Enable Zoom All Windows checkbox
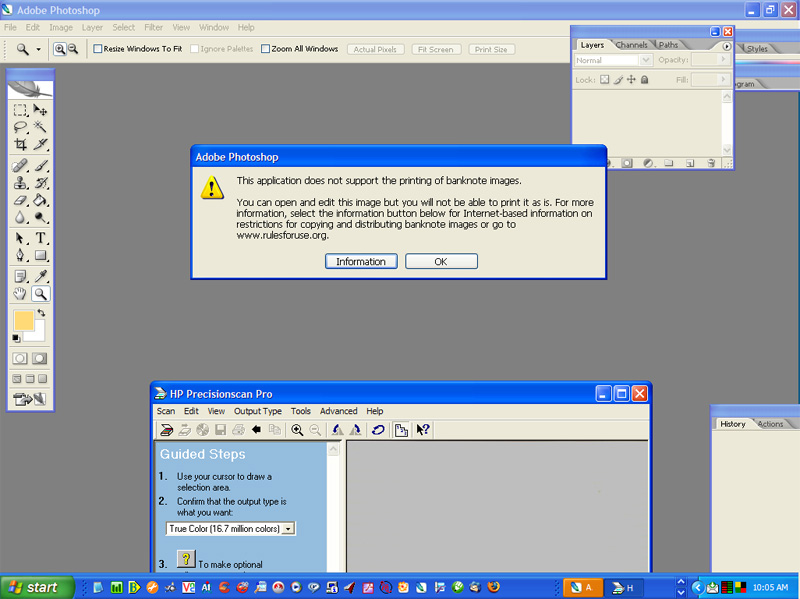800x599 pixels. tap(265, 49)
